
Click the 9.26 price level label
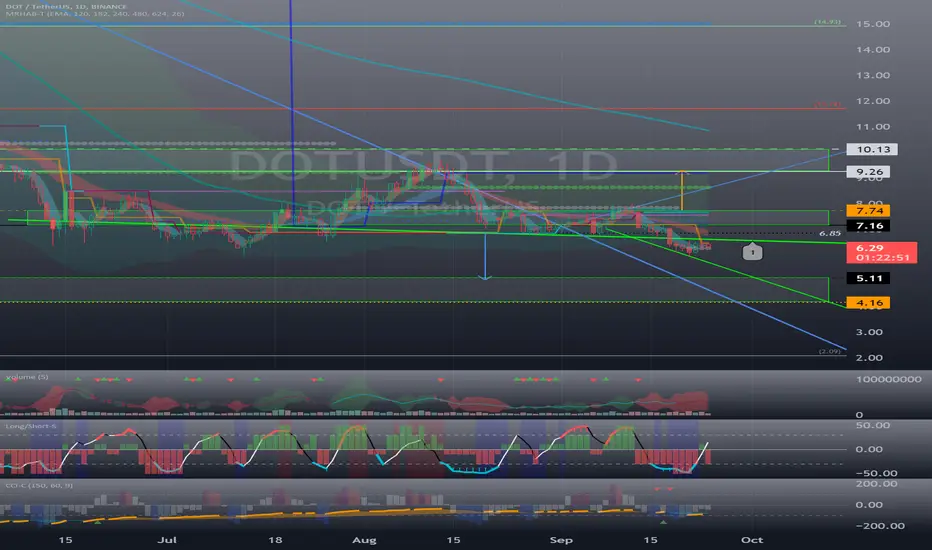tap(868, 172)
